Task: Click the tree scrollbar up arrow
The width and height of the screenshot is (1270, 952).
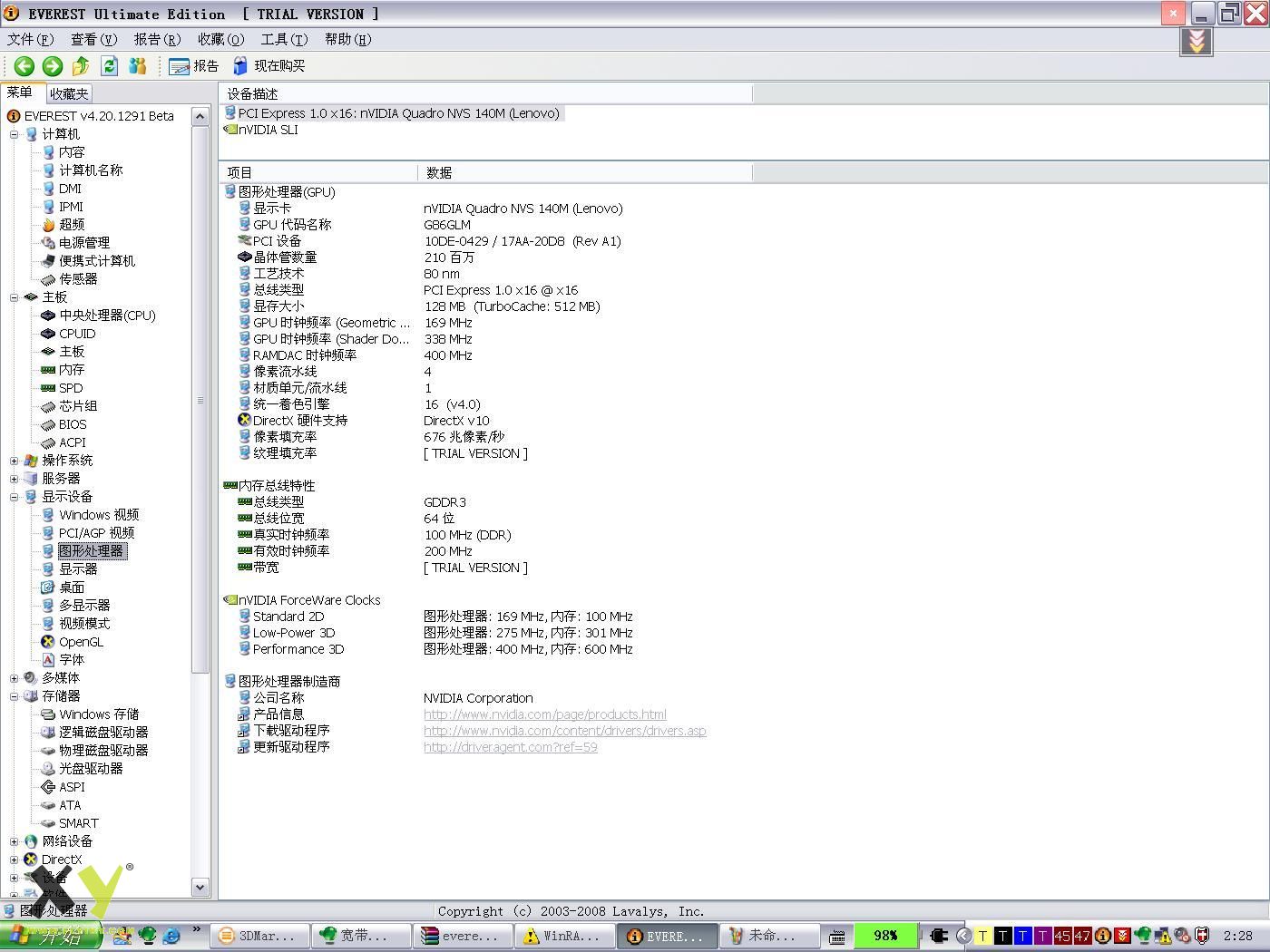Action: coord(200,116)
